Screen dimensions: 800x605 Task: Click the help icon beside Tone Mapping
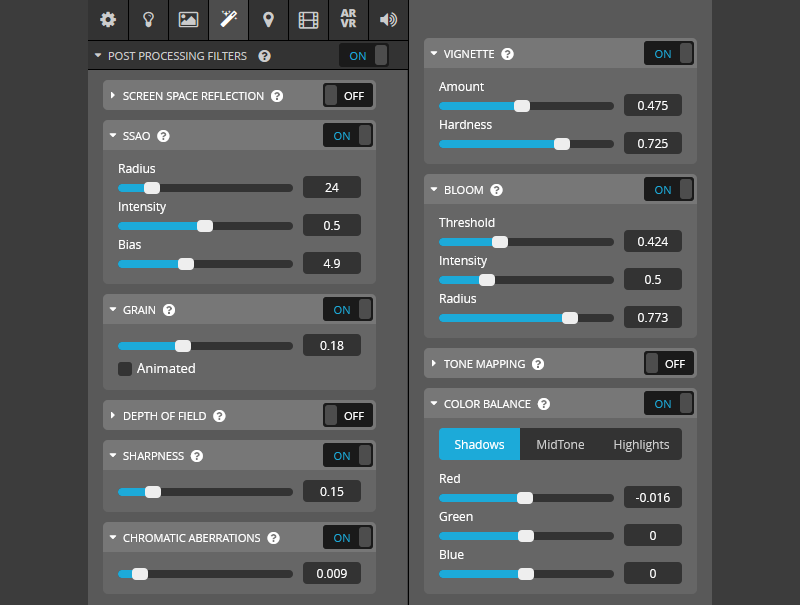(538, 364)
